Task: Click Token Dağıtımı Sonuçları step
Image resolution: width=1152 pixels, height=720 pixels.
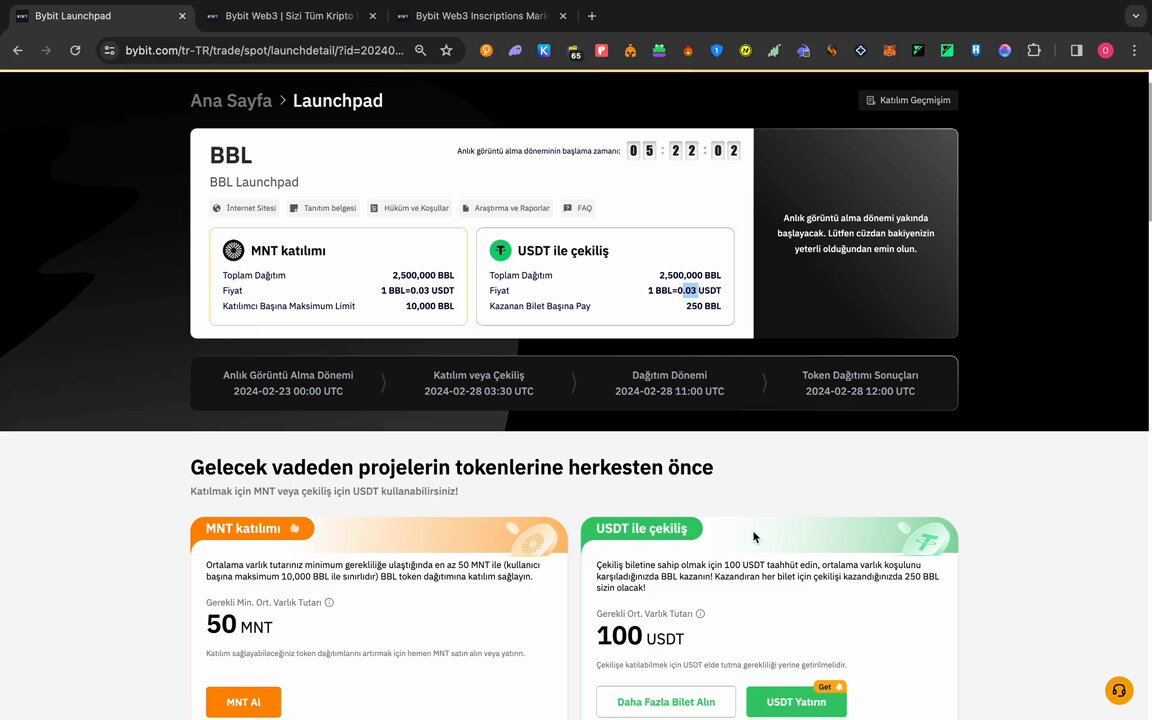Action: (x=860, y=383)
